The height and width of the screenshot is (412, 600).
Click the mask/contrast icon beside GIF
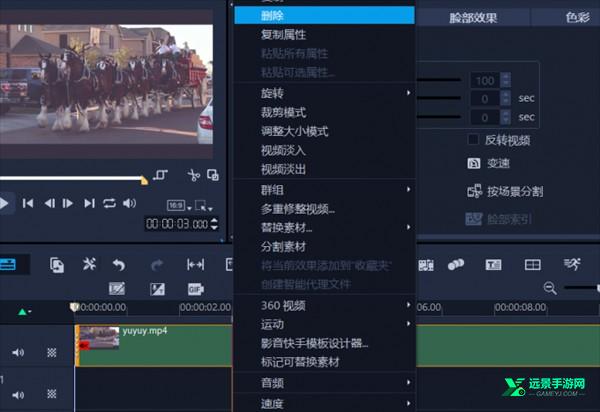pyautogui.click(x=157, y=289)
